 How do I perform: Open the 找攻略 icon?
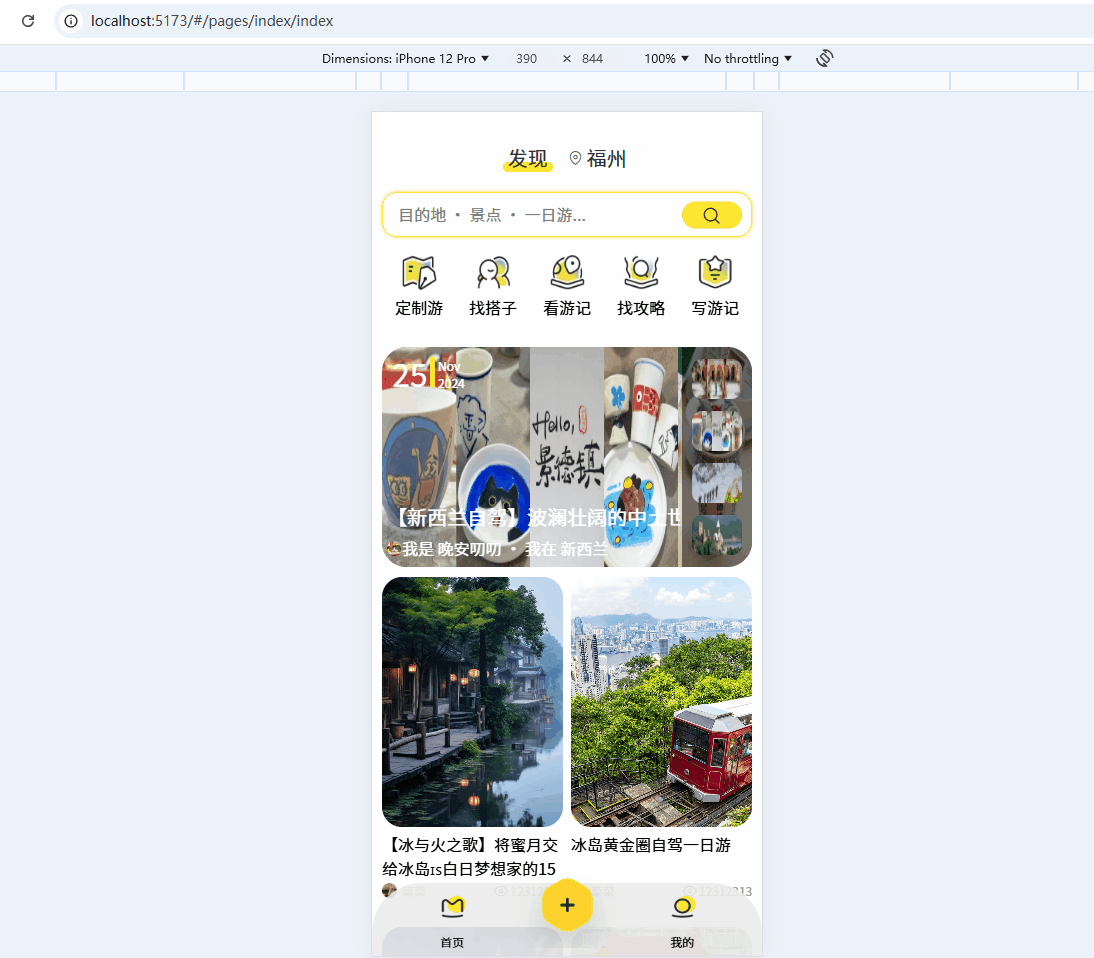coord(641,272)
